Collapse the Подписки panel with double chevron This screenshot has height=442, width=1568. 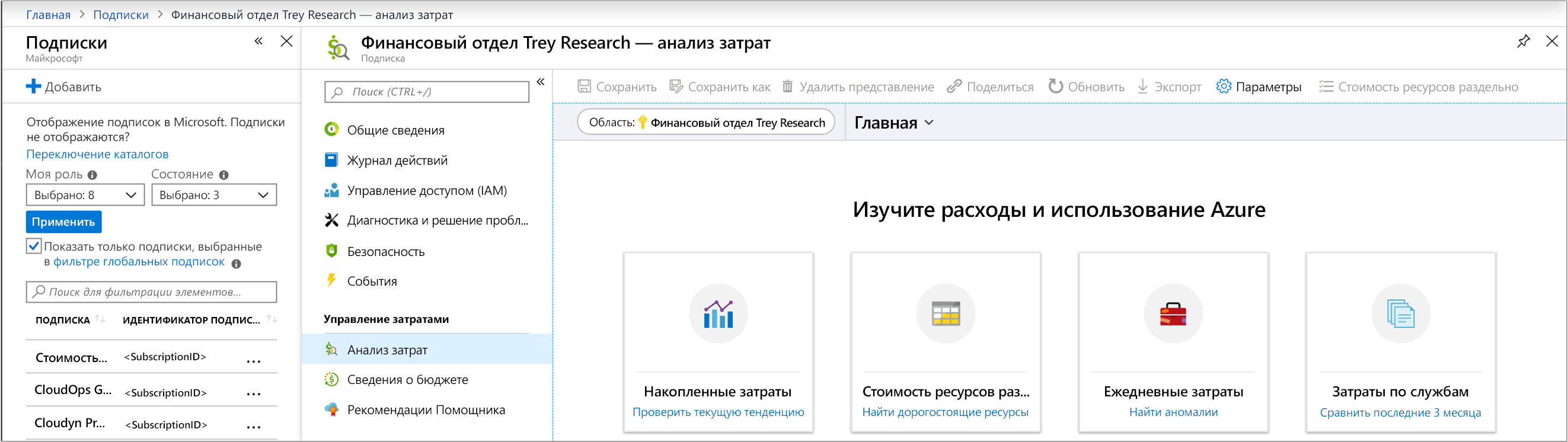(x=258, y=41)
